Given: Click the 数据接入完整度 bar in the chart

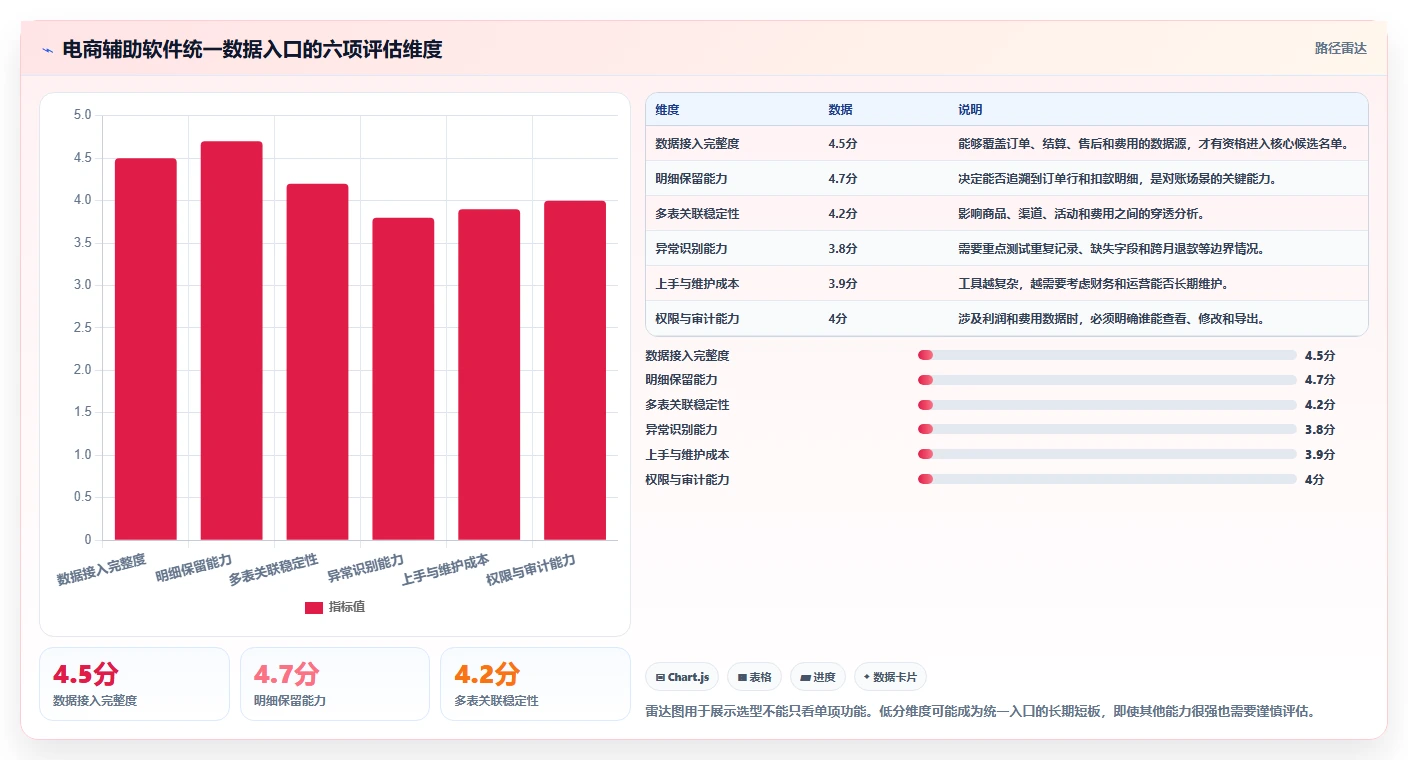Looking at the screenshot, I should [146, 349].
